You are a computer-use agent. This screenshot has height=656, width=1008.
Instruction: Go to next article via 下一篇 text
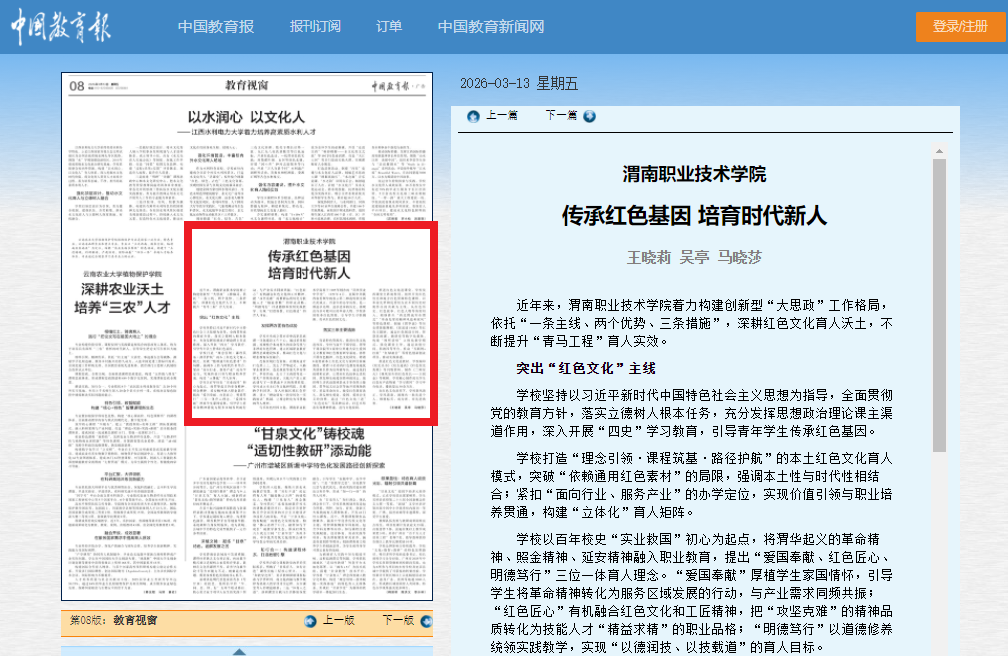click(x=561, y=116)
